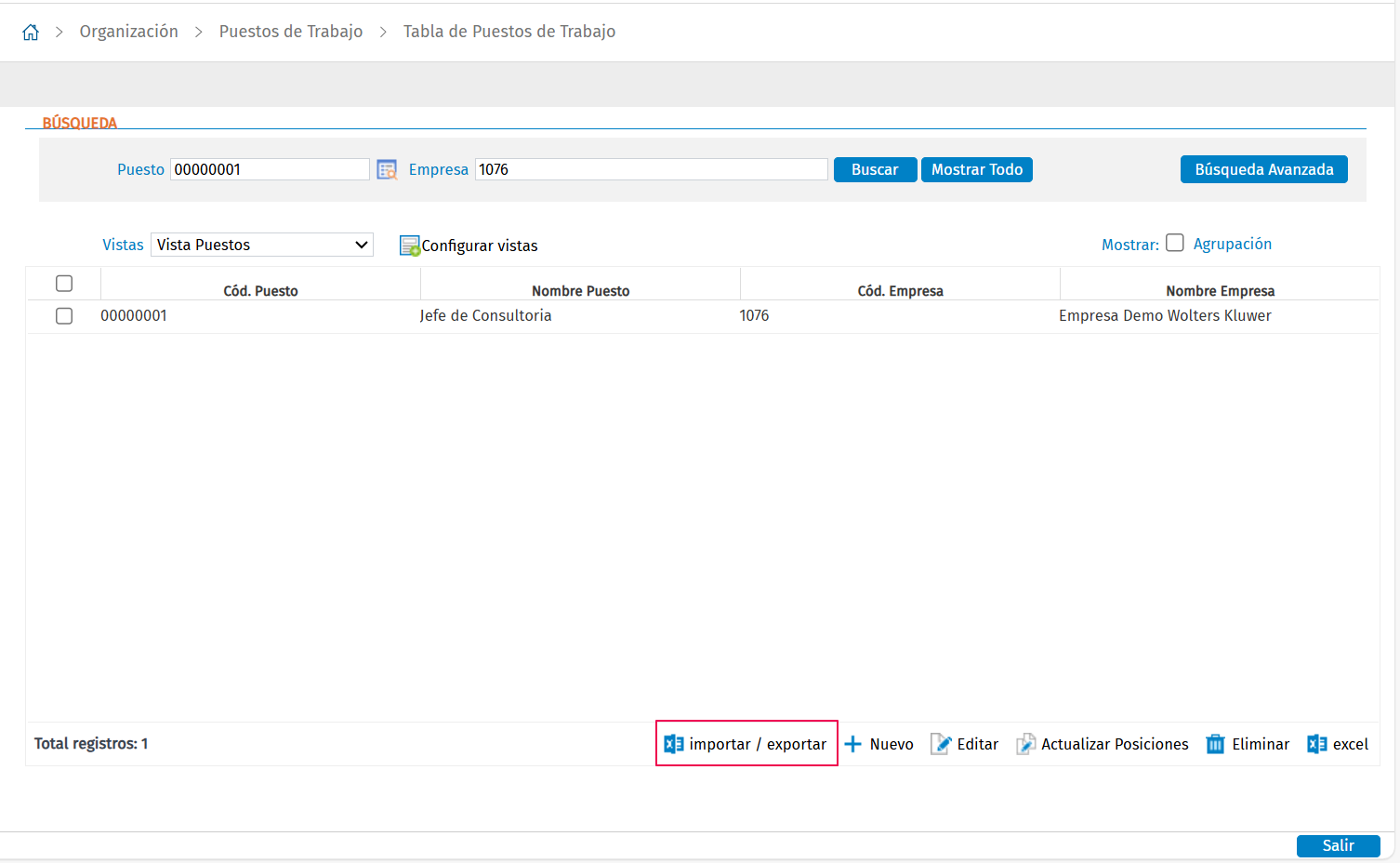Screen dimensions: 1400x863
Task: Tick the select-all checkbox in table header
Action: tap(64, 284)
